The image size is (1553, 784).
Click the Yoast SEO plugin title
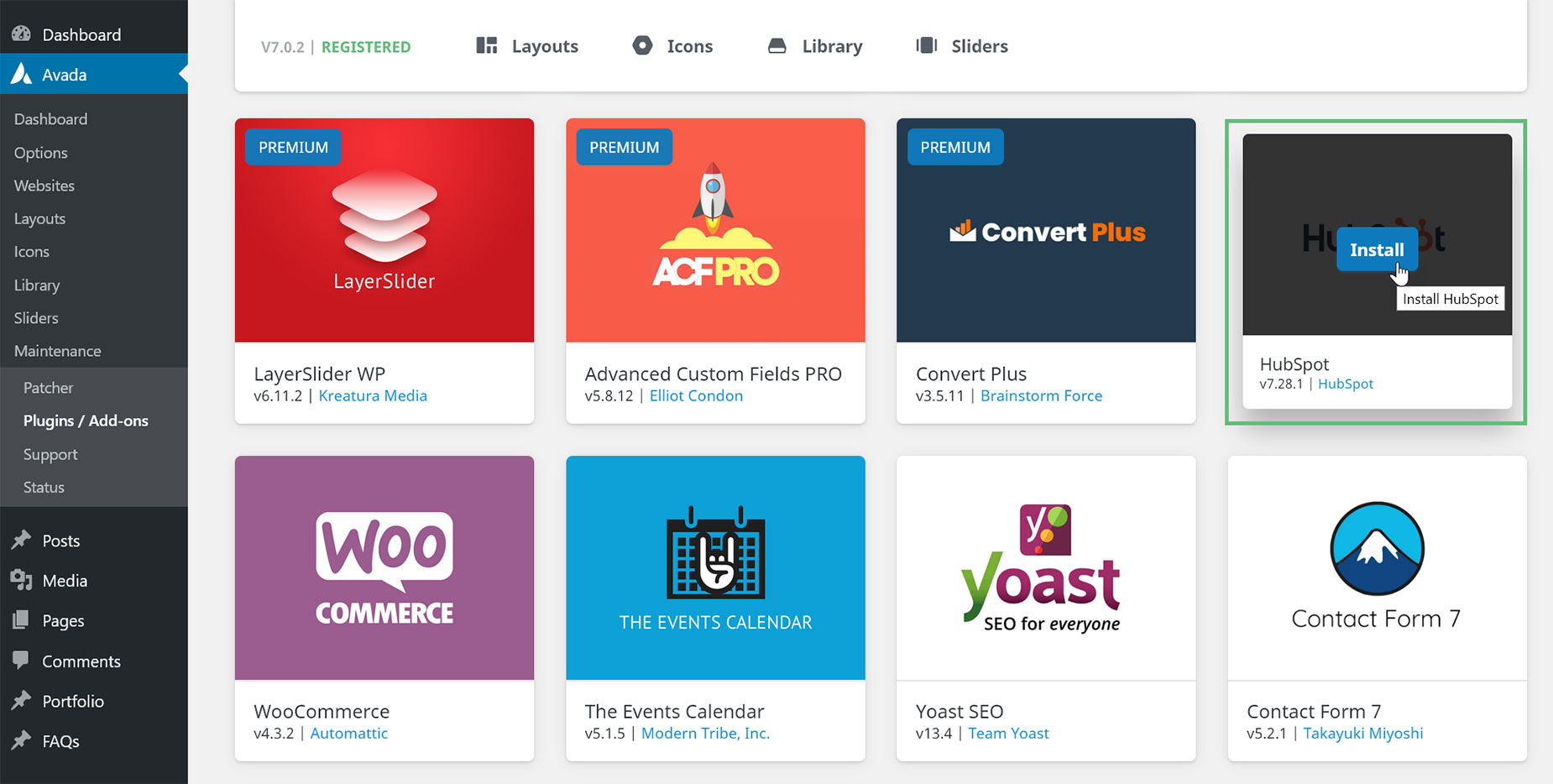pyautogui.click(x=960, y=711)
